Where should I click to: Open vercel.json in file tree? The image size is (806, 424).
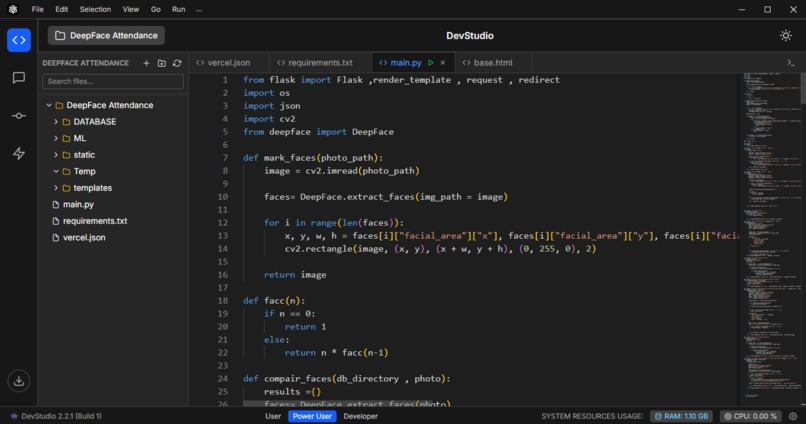(84, 237)
